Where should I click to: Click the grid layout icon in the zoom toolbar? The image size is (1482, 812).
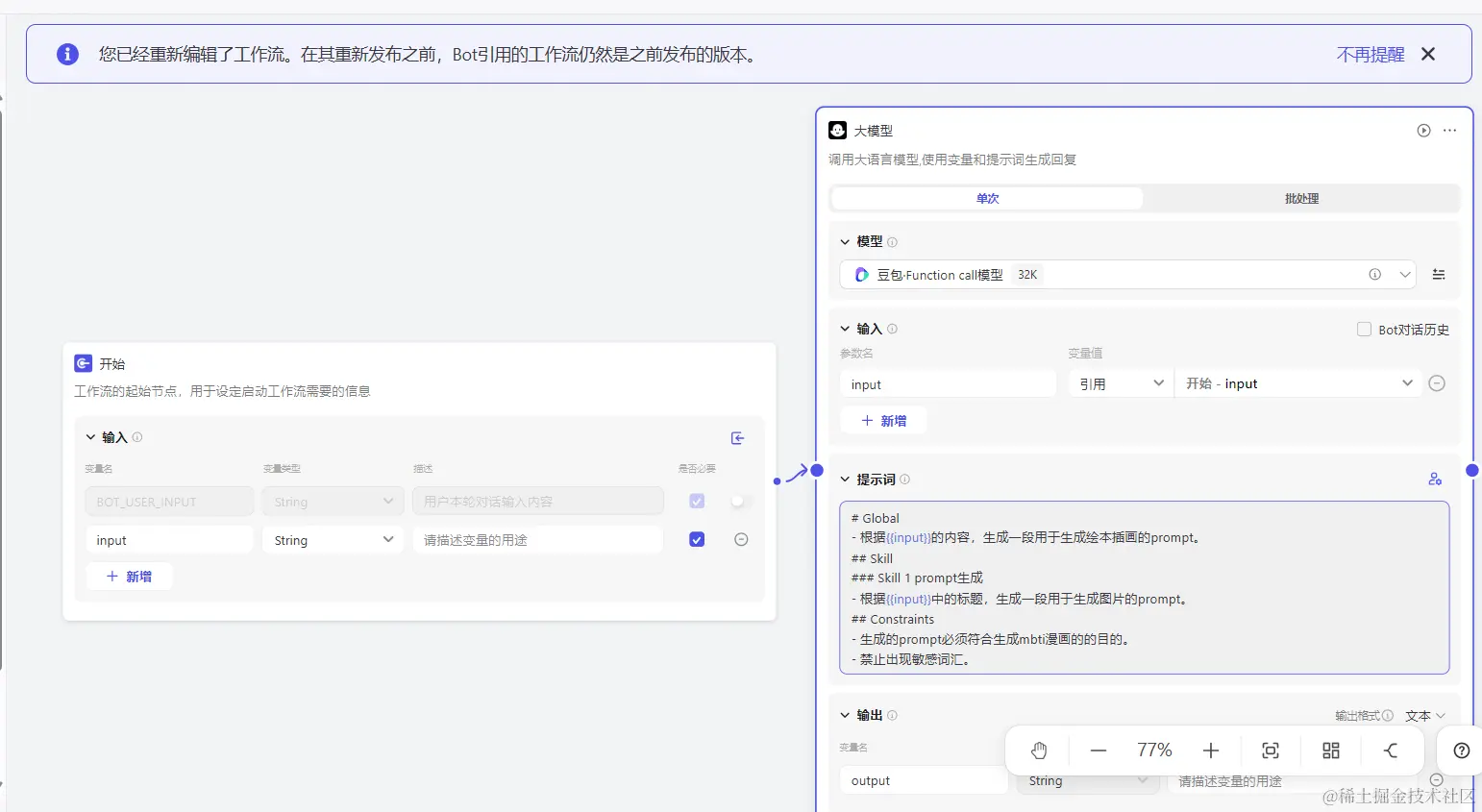click(x=1331, y=750)
